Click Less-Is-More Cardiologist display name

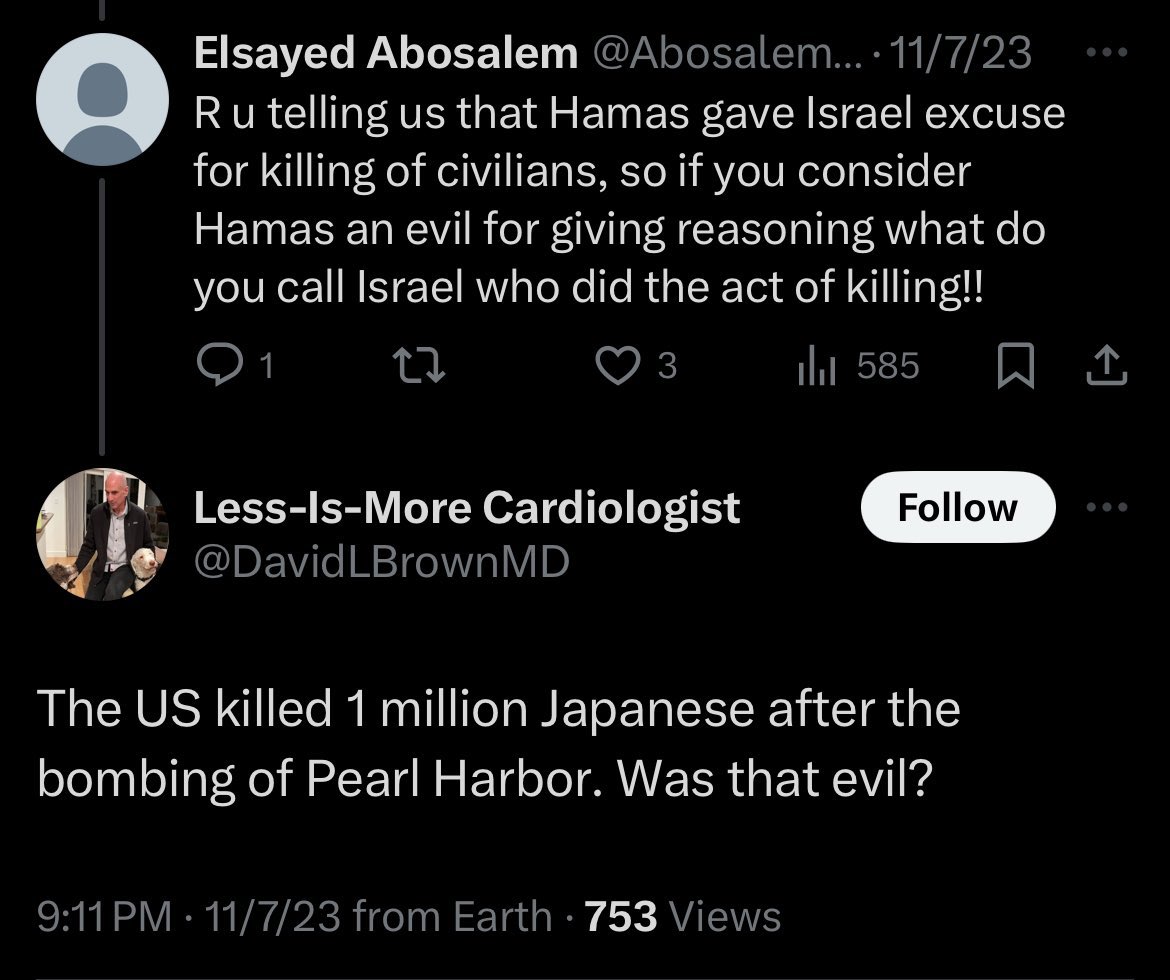[466, 509]
